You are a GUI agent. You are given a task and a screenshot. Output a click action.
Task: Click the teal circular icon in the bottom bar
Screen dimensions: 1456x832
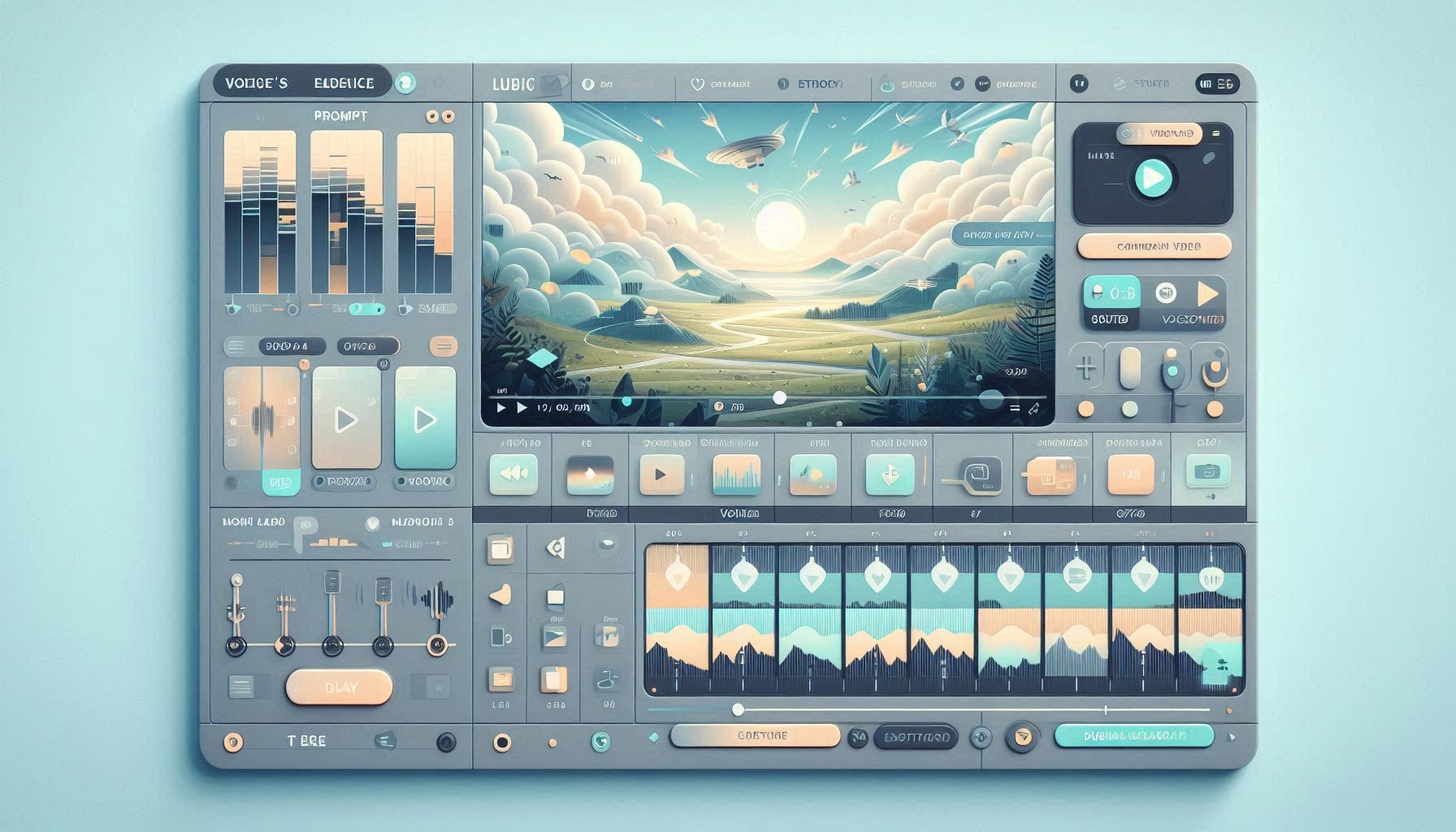pos(600,741)
